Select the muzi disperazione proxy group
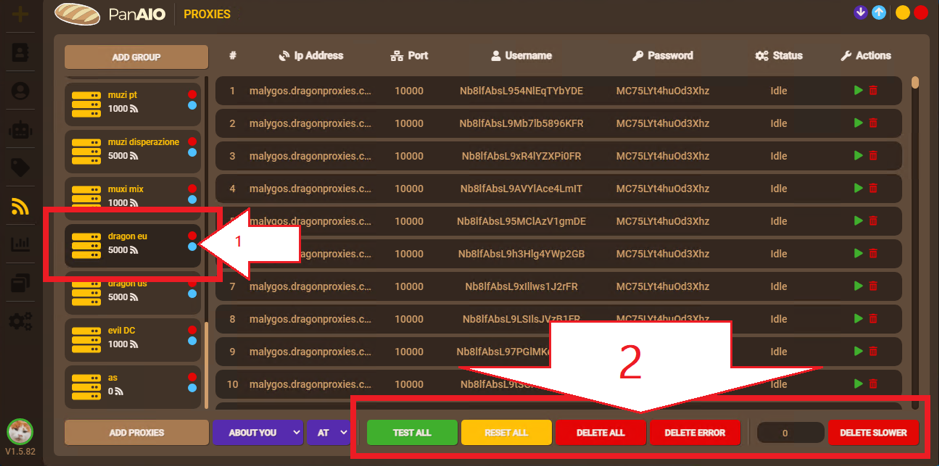The height and width of the screenshot is (466, 939). point(132,152)
